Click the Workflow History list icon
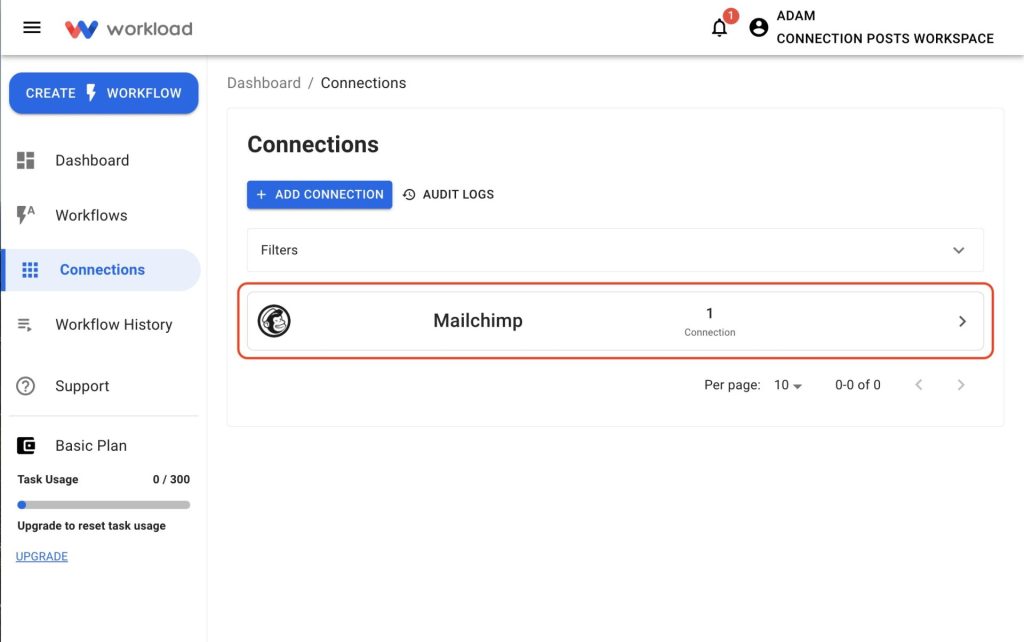Viewport: 1024px width, 642px height. coord(25,325)
